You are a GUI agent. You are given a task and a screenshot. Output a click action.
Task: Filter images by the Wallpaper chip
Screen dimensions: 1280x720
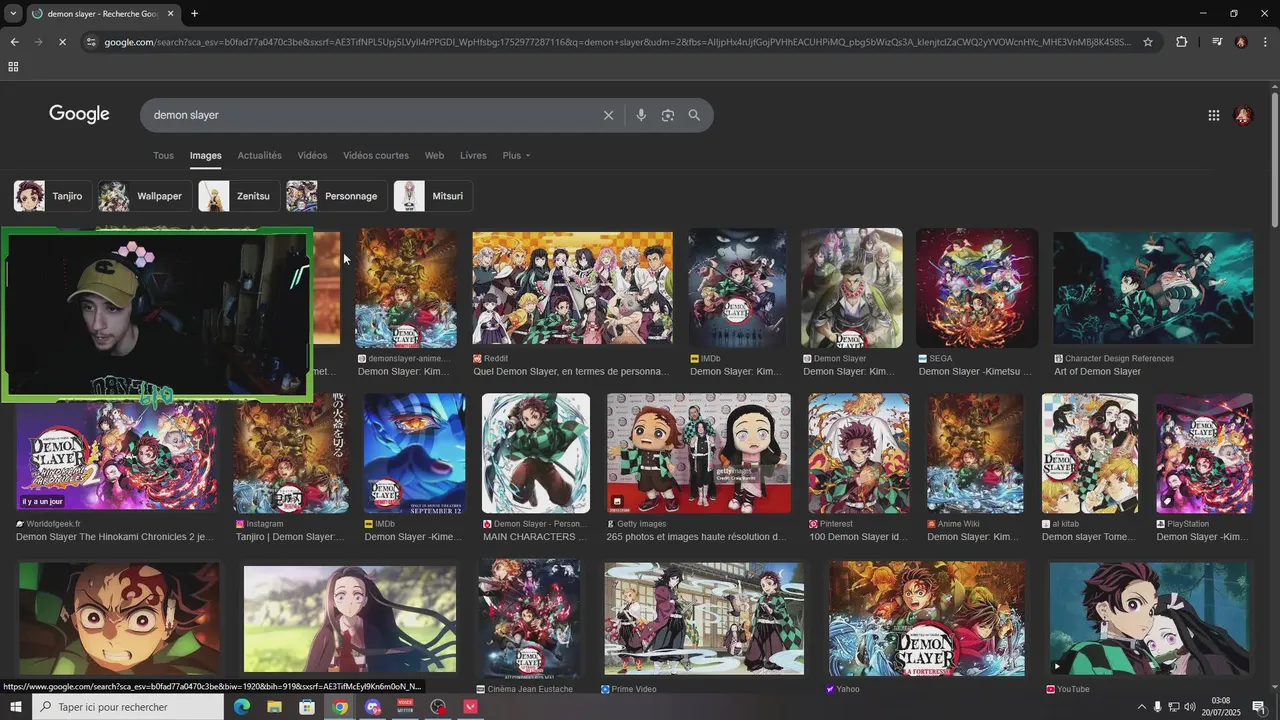point(145,196)
